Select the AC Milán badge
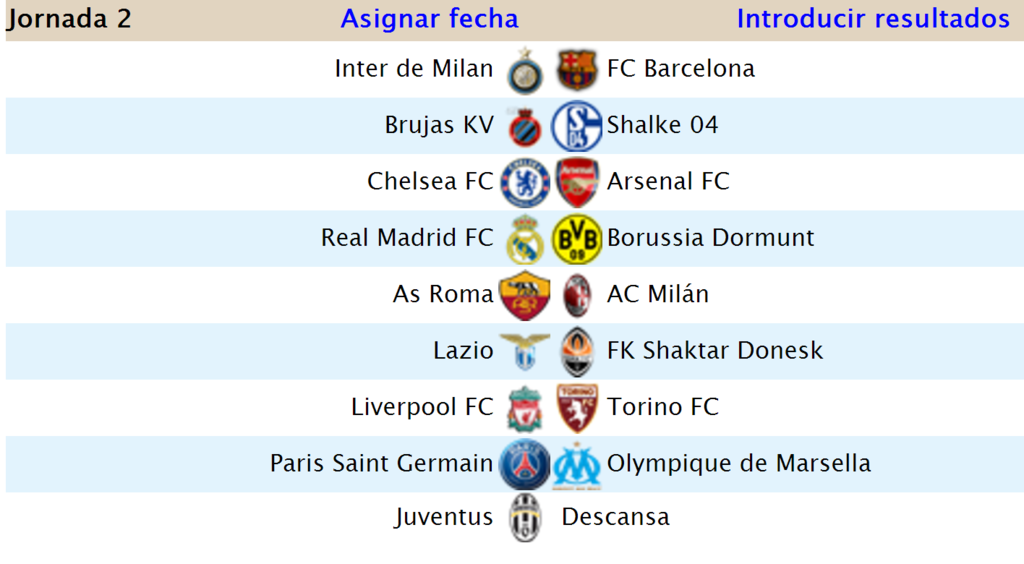This screenshot has height=564, width=1024. [577, 296]
